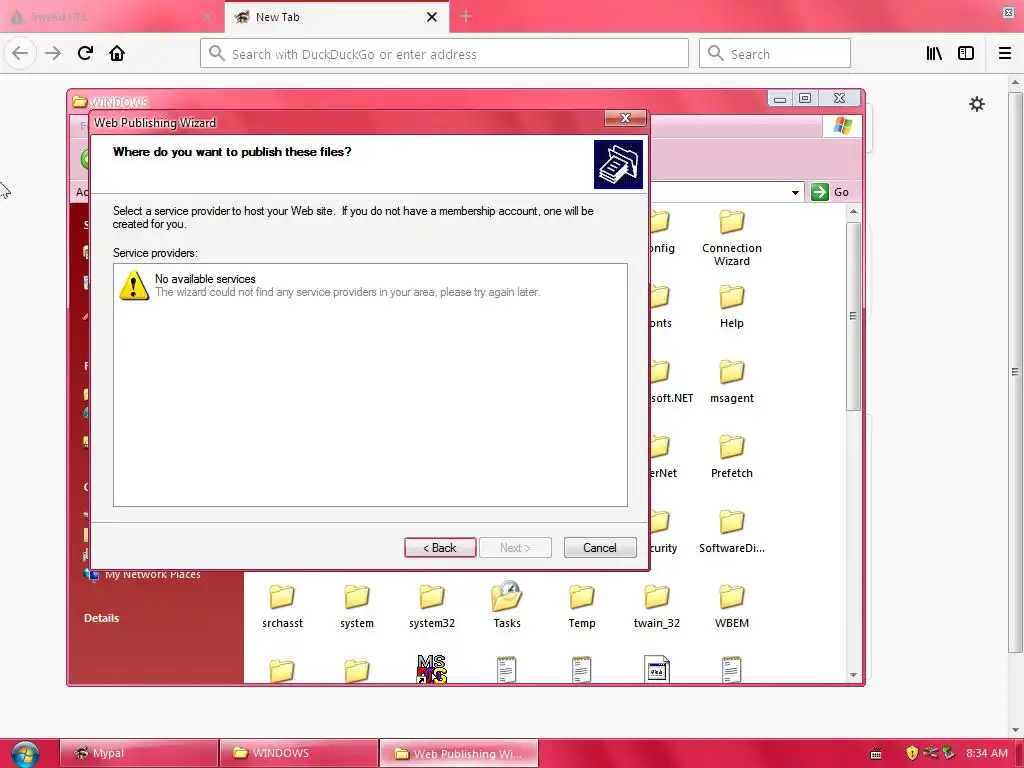Viewport: 1024px width, 768px height.
Task: Select the system folder
Action: [x=357, y=607]
